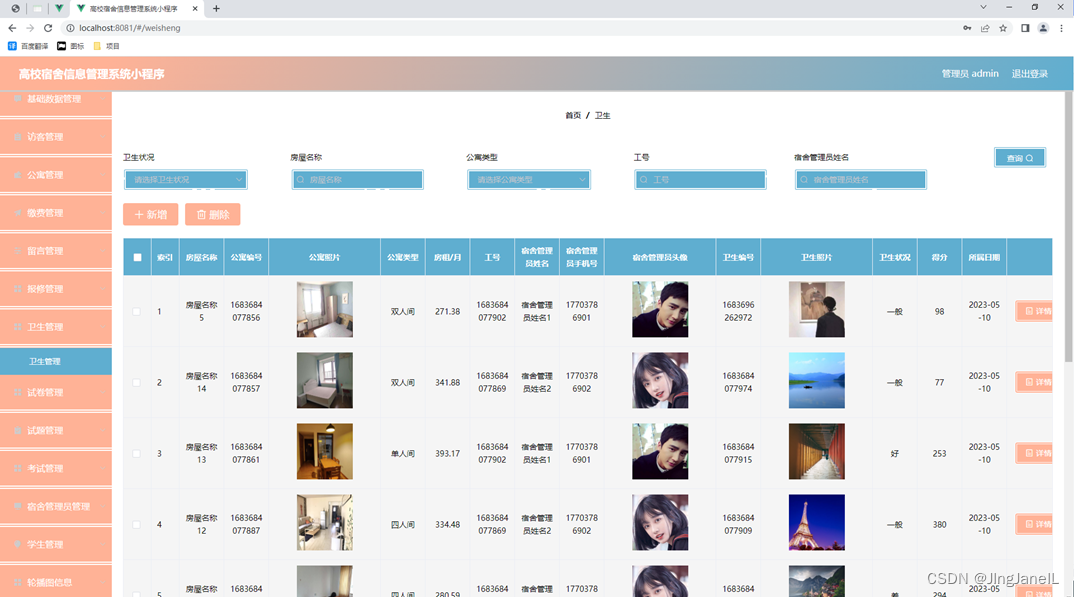This screenshot has height=597, width=1074.
Task: Click the 卫生状况 column header
Action: point(895,257)
